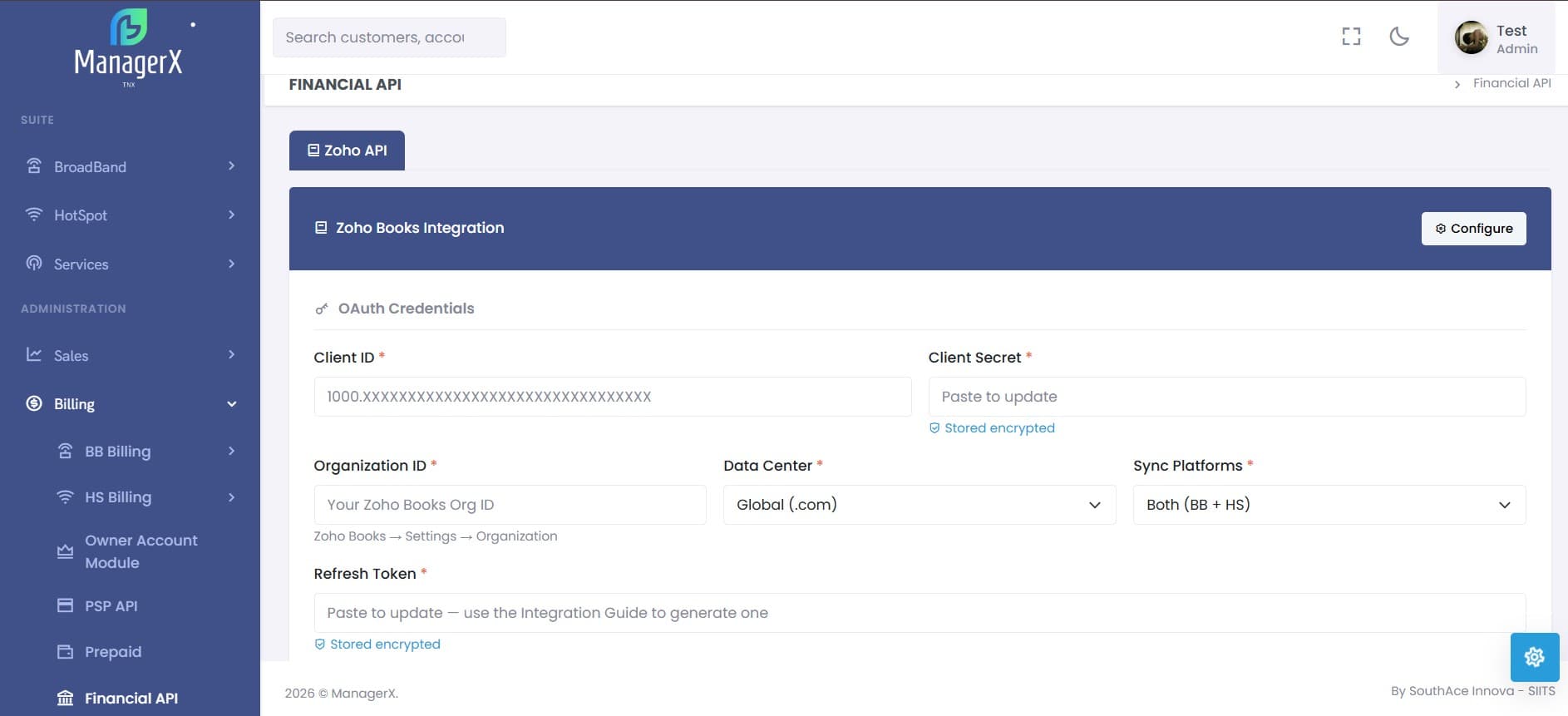Click the Zoho Books Integration header icon
1568x716 pixels.
321,228
